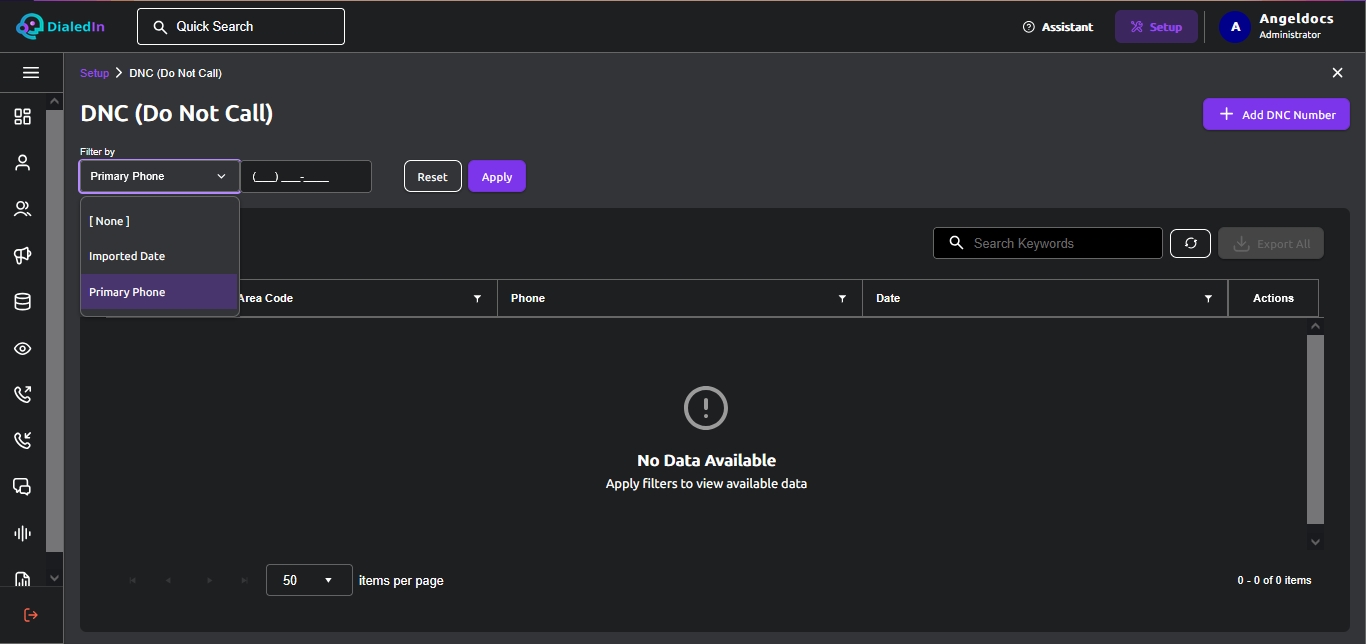Collapse the Primary Phone filter dropdown
This screenshot has width=1366, height=644.
click(160, 176)
